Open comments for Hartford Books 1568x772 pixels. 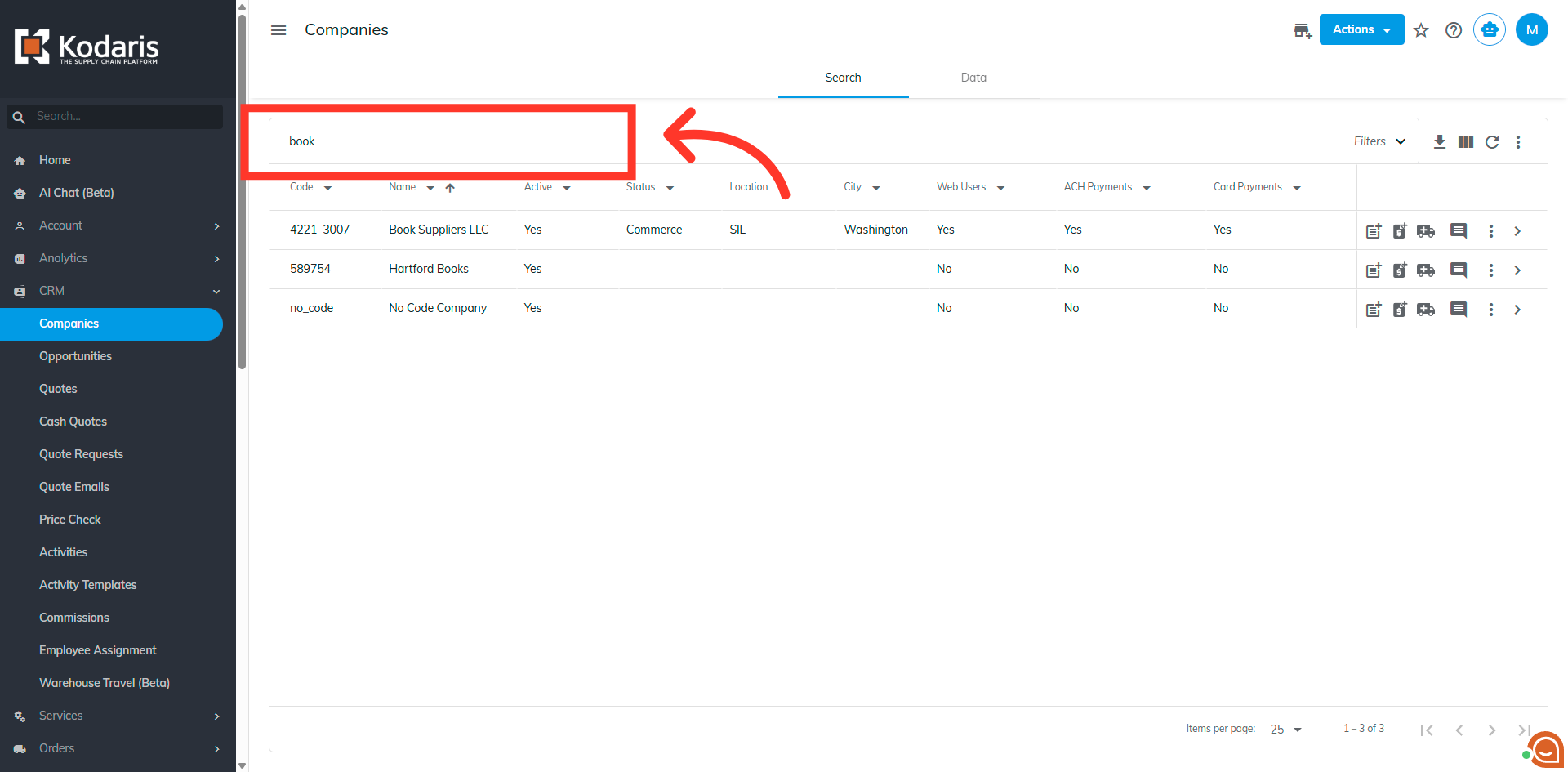[x=1459, y=270]
